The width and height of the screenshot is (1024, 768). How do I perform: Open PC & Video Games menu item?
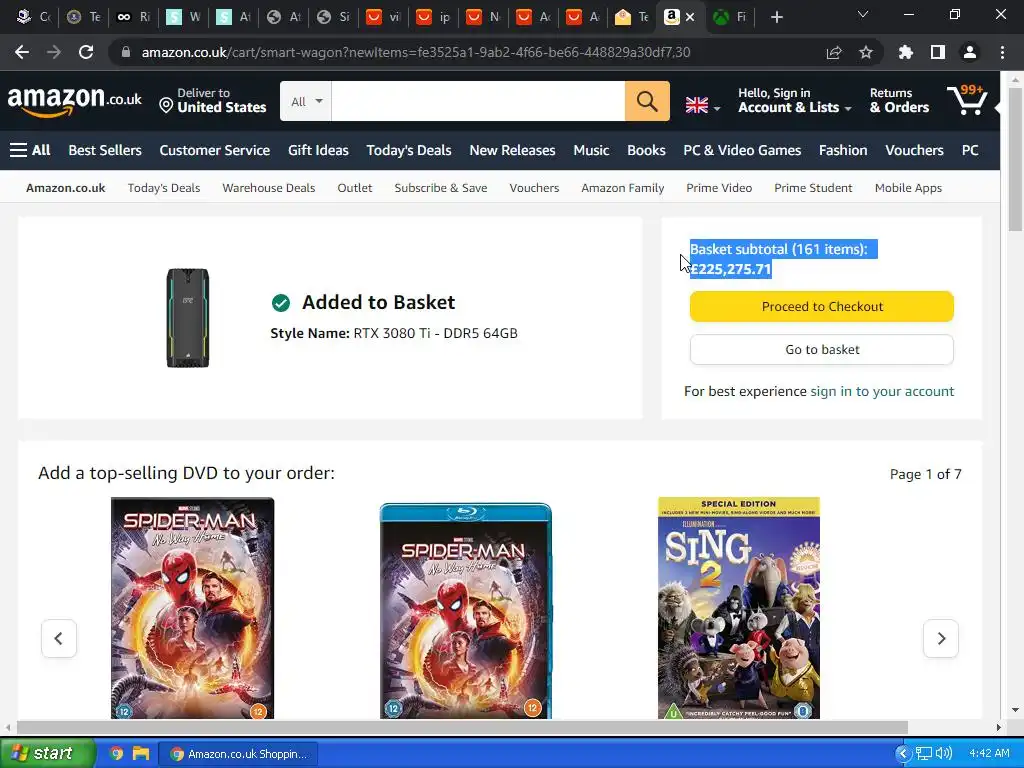pos(742,150)
